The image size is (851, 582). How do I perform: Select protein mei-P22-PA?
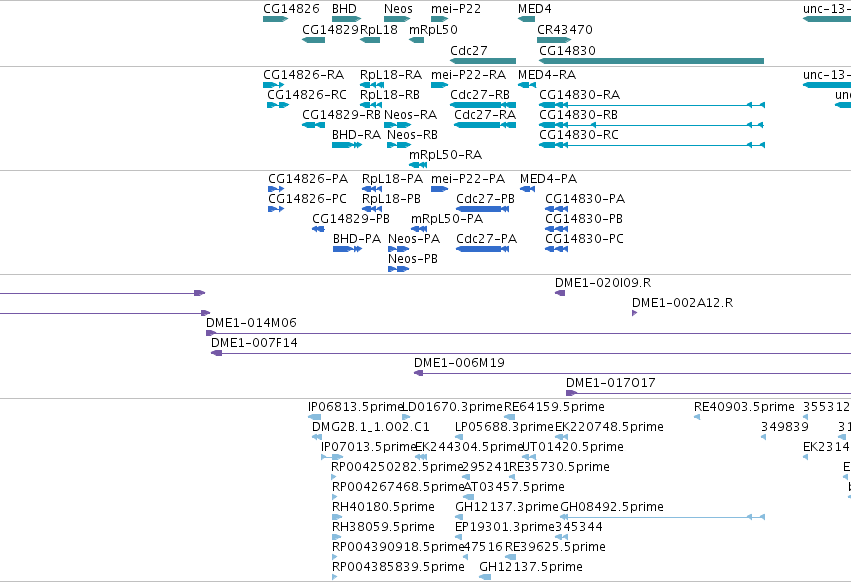[468, 179]
